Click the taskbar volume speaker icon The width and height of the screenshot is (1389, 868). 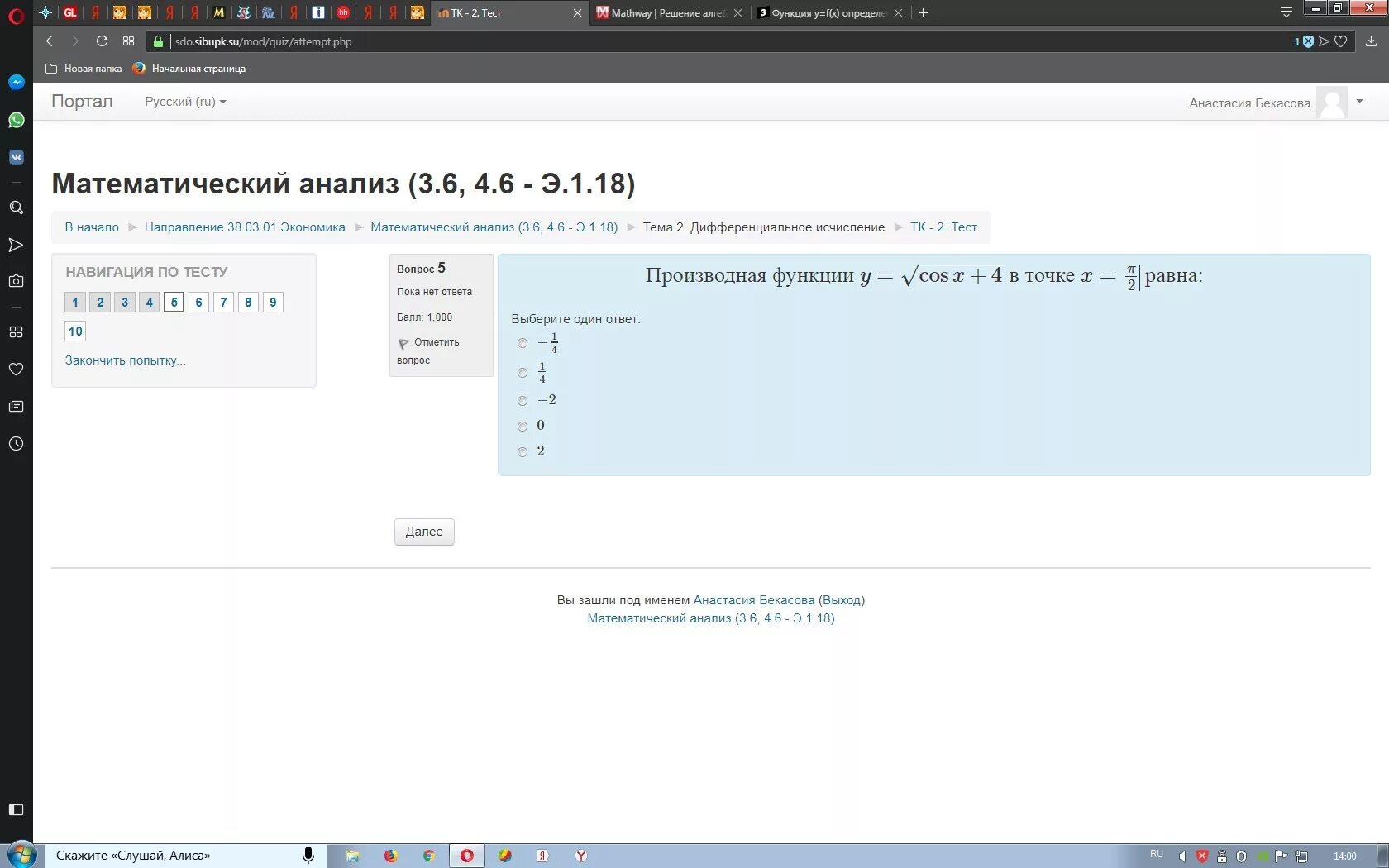[1182, 856]
